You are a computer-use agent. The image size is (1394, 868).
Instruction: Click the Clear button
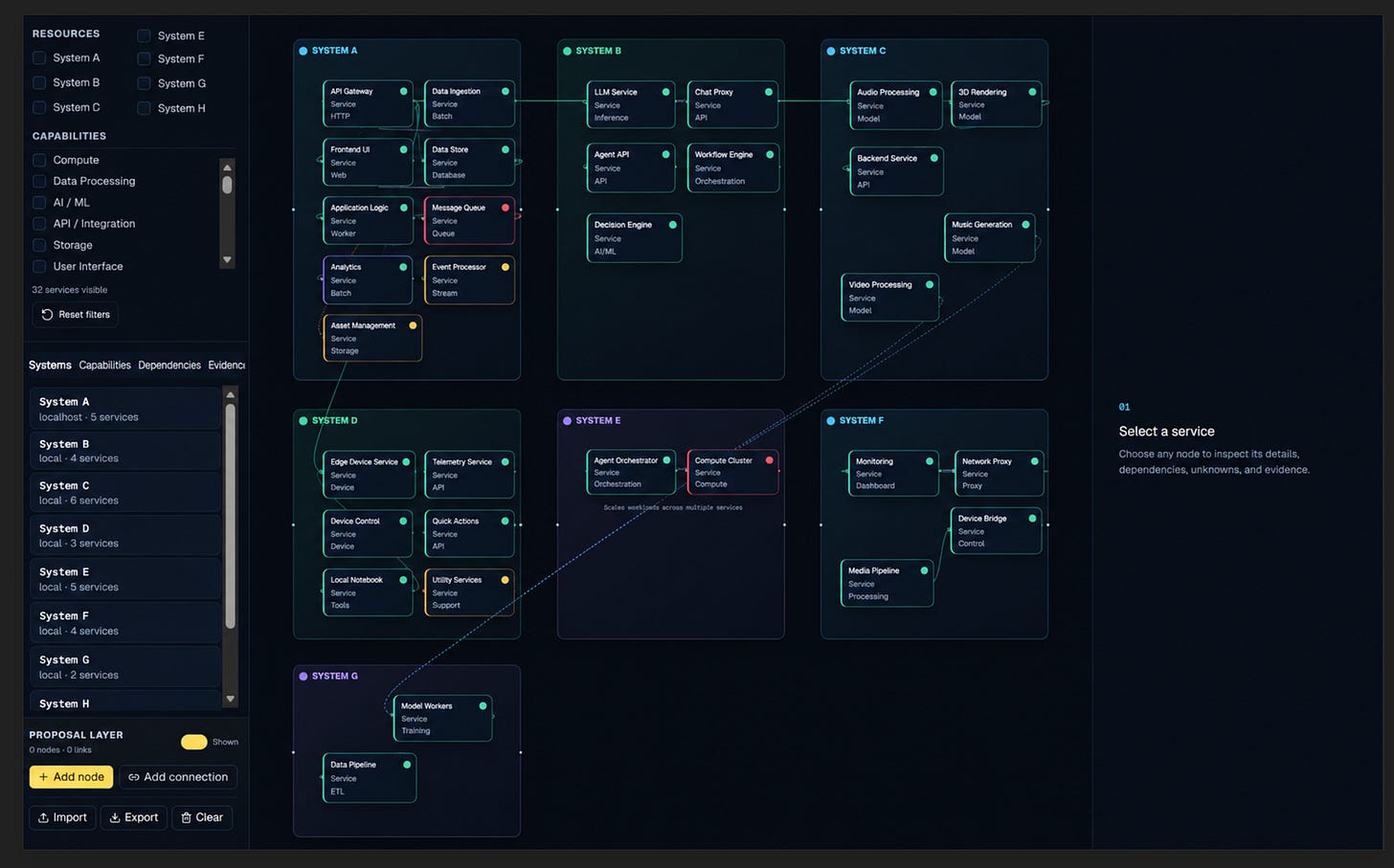pyautogui.click(x=202, y=817)
